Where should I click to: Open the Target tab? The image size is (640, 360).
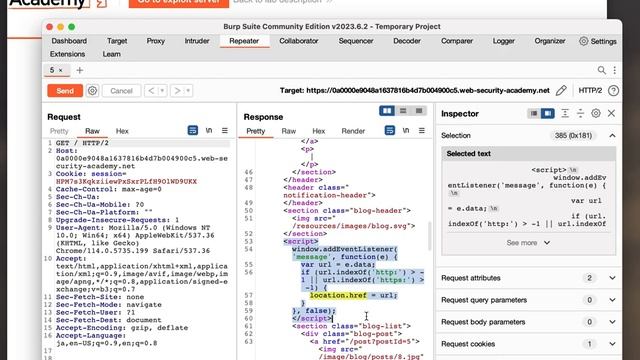(x=117, y=41)
